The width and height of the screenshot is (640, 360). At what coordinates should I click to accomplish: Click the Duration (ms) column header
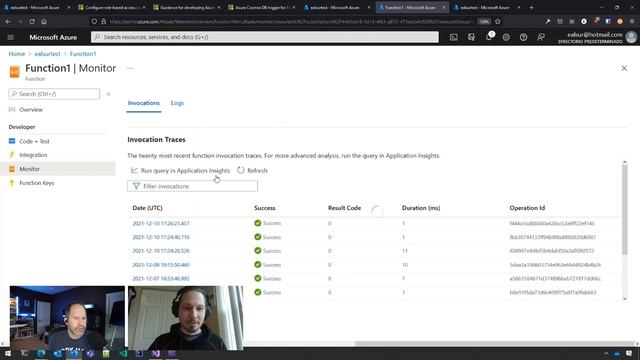(x=421, y=208)
